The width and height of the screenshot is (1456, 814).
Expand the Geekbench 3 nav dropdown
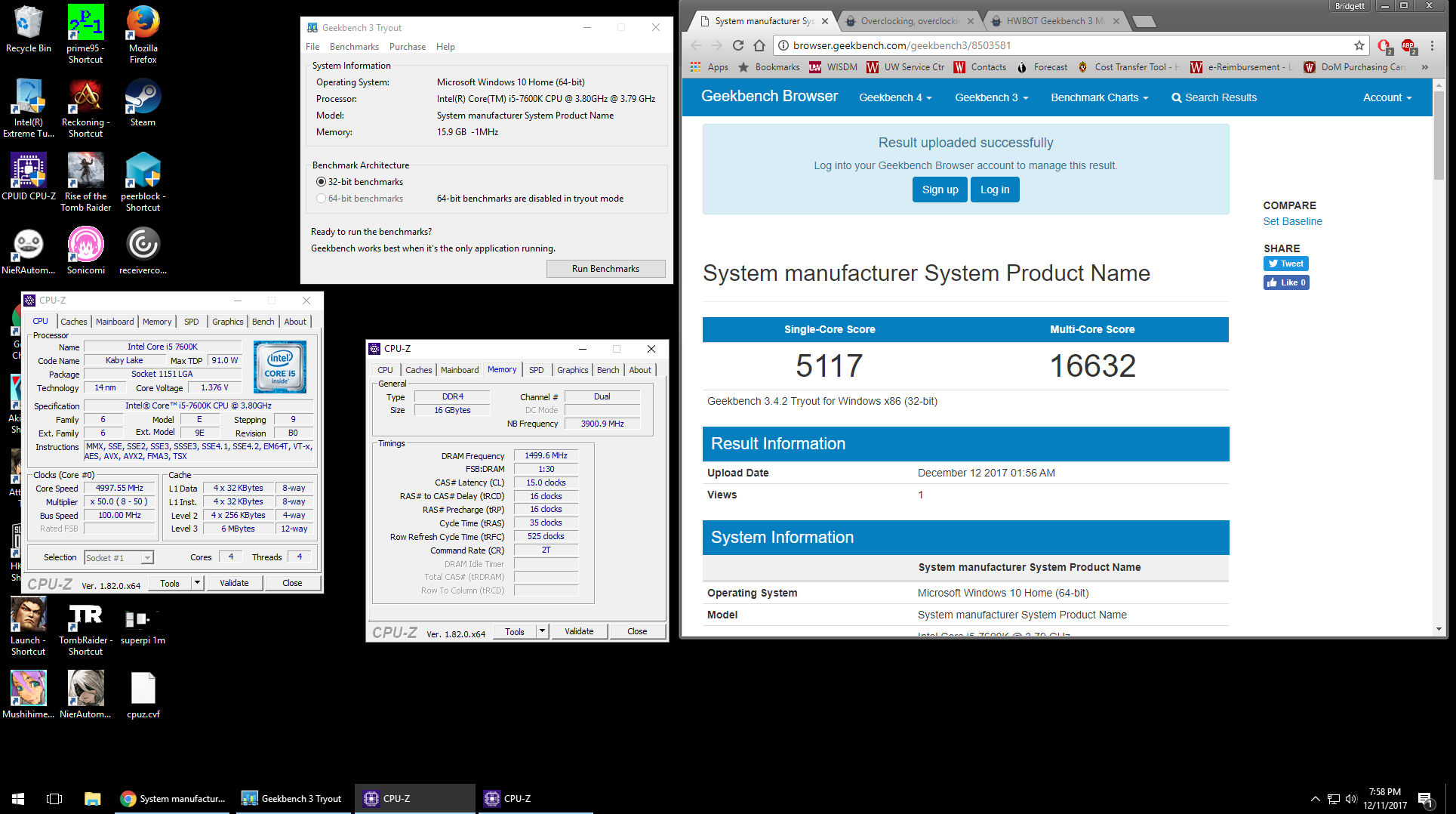click(x=991, y=97)
